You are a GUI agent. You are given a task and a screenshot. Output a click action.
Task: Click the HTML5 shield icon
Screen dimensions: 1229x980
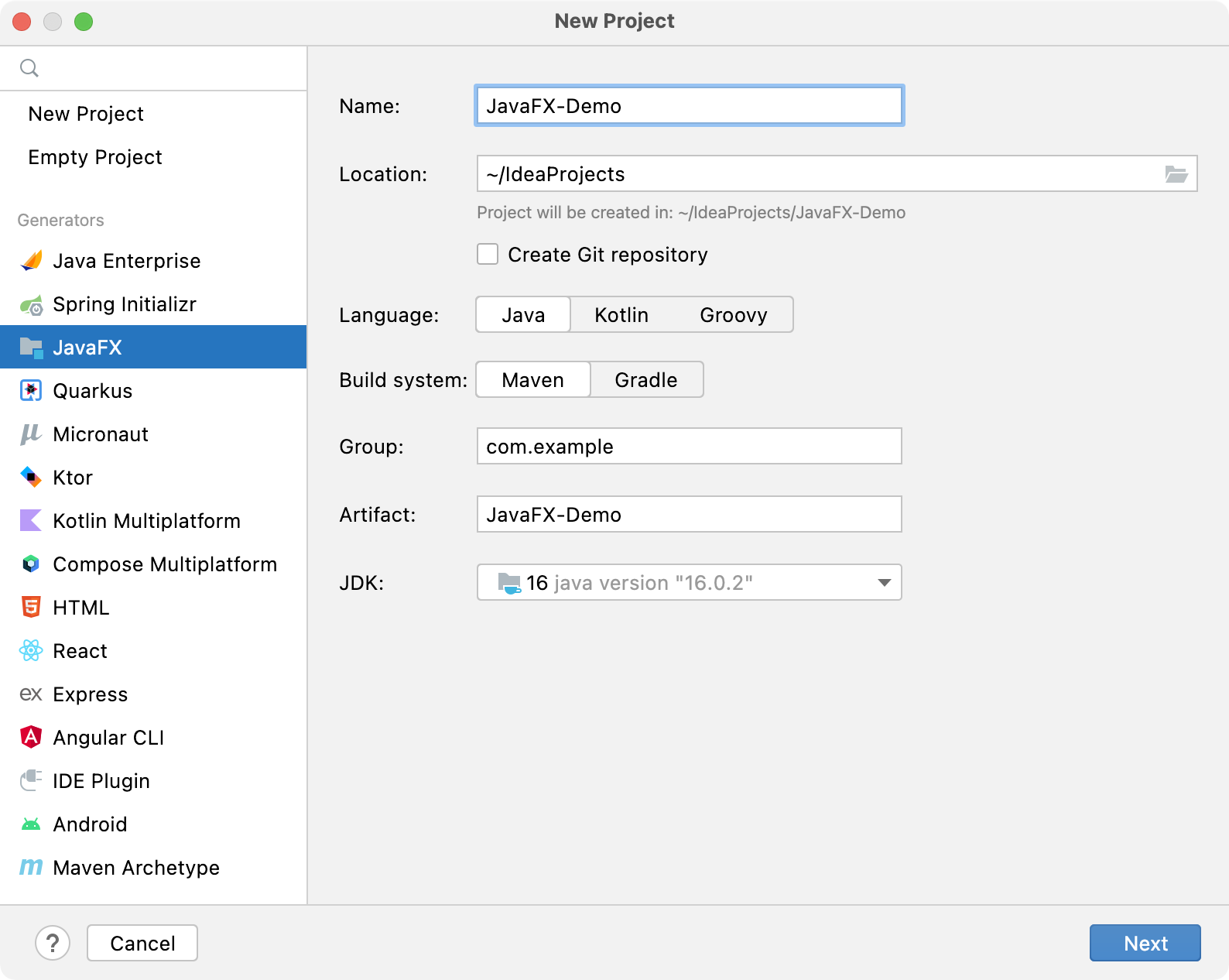31,607
